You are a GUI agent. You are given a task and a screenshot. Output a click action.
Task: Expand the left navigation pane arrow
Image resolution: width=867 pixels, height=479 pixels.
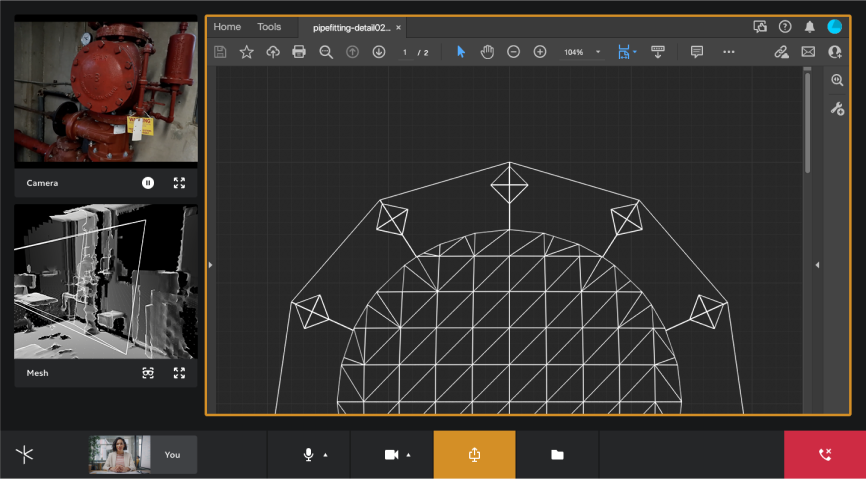point(210,265)
